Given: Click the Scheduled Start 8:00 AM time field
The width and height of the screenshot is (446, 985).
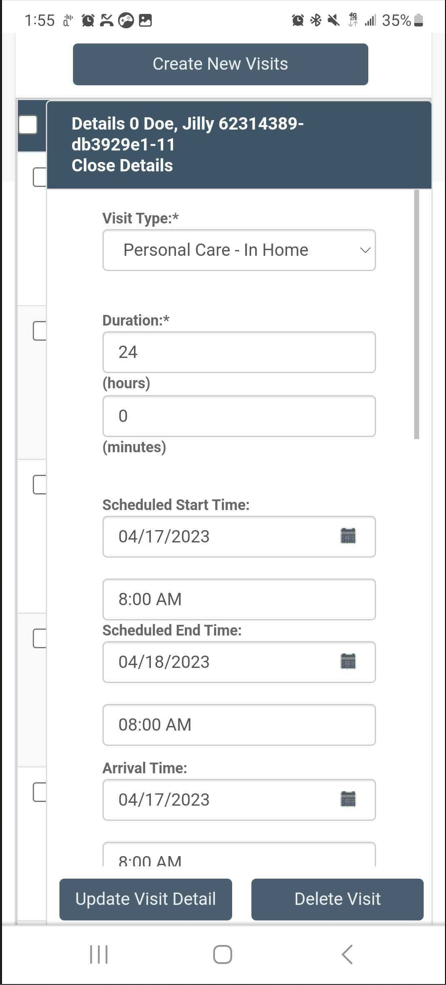Looking at the screenshot, I should pos(239,599).
